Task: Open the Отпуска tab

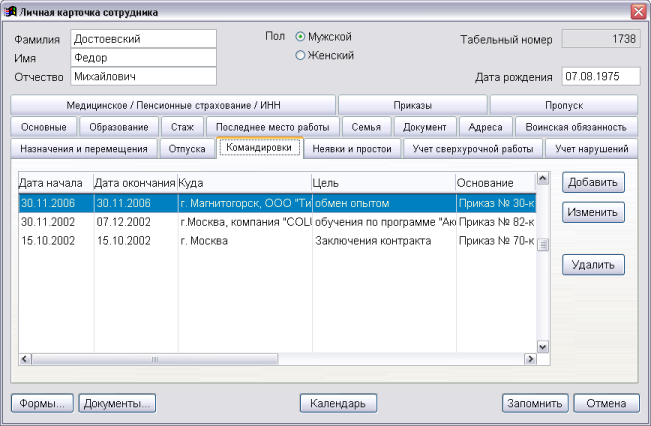Action: [x=186, y=149]
